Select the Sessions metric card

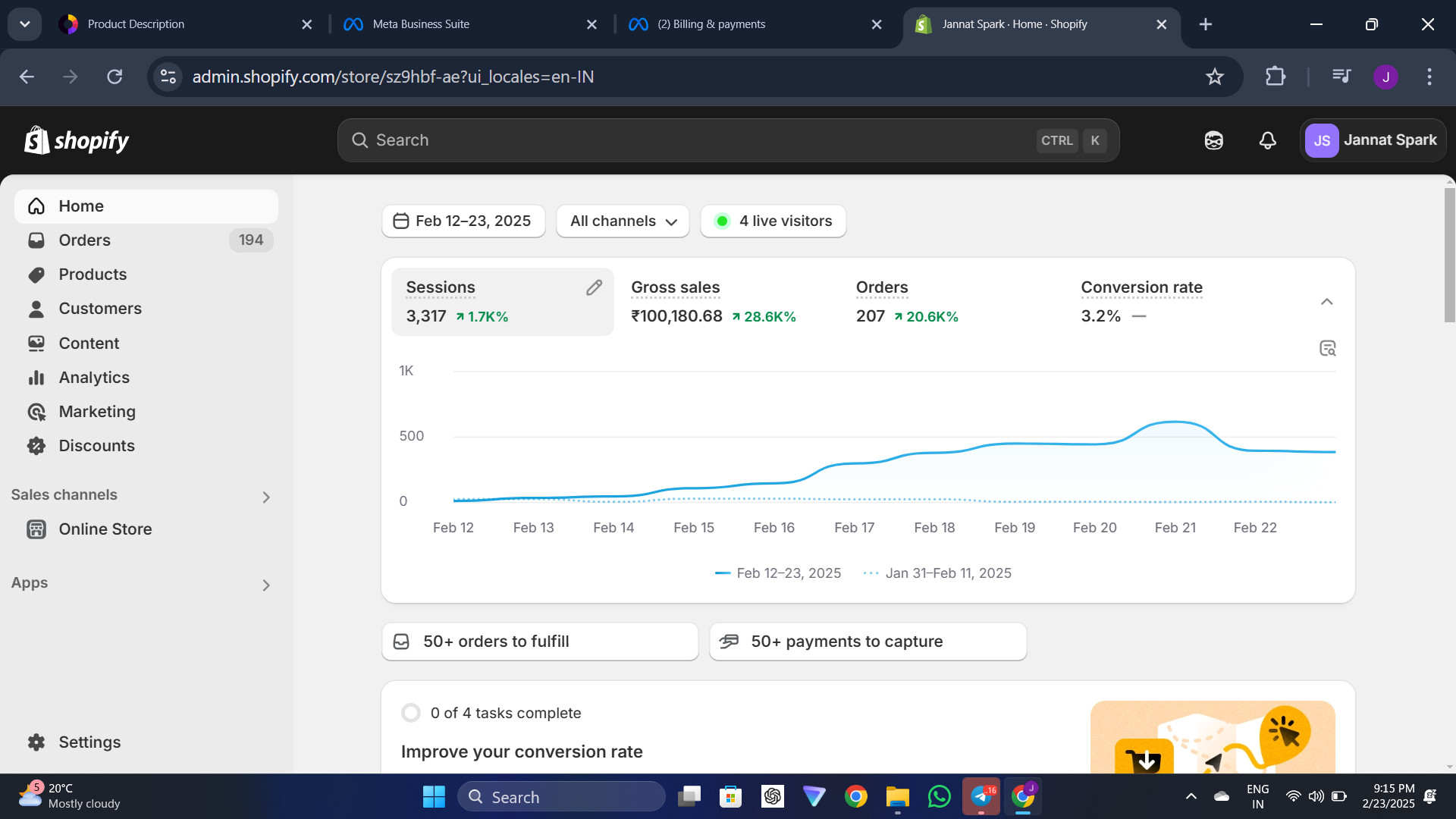tap(502, 302)
